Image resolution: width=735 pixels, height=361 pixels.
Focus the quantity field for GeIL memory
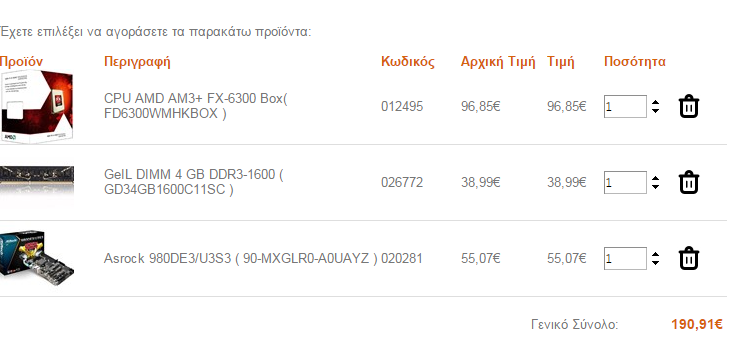[x=625, y=182]
